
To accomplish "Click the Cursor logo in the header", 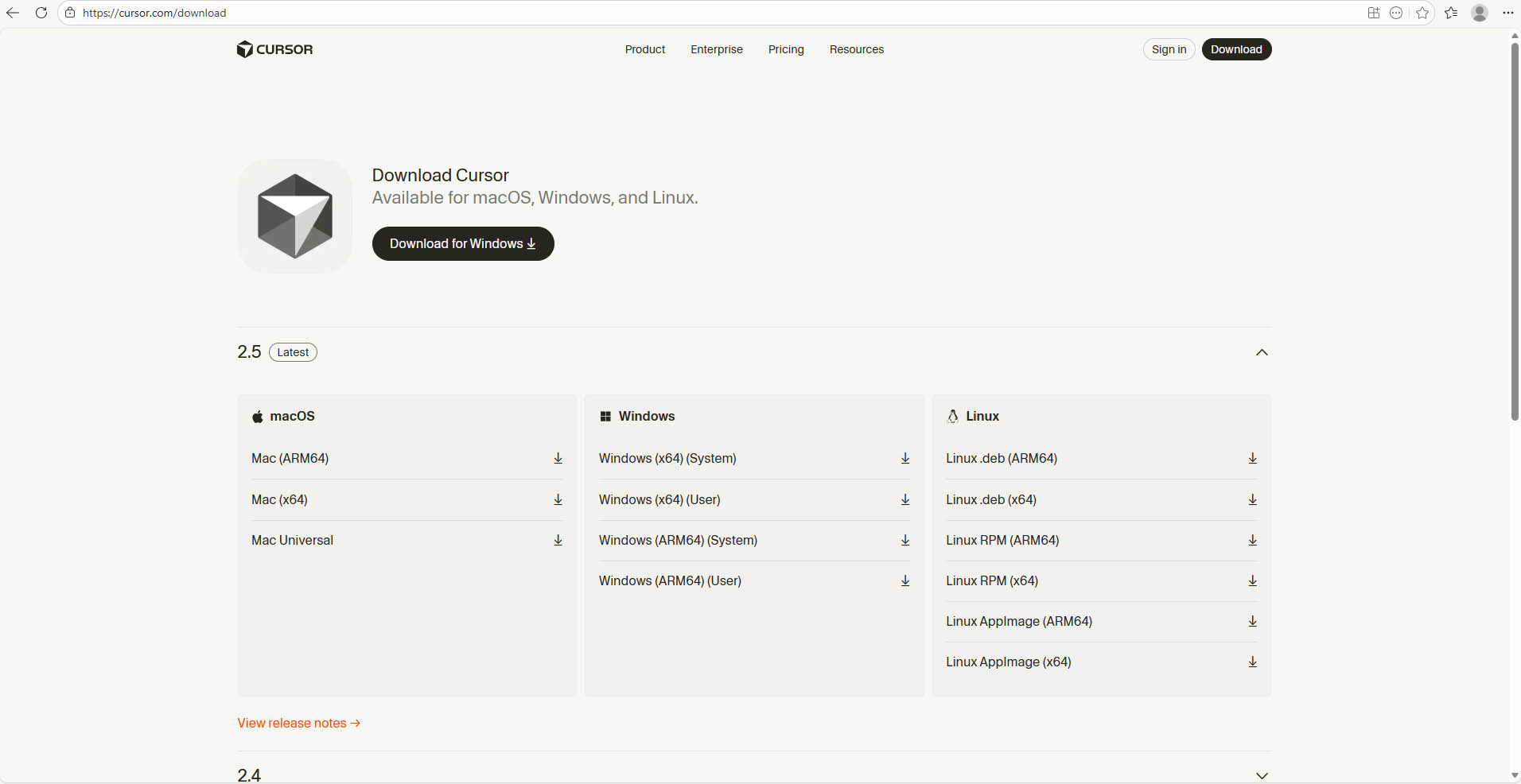I will (274, 49).
